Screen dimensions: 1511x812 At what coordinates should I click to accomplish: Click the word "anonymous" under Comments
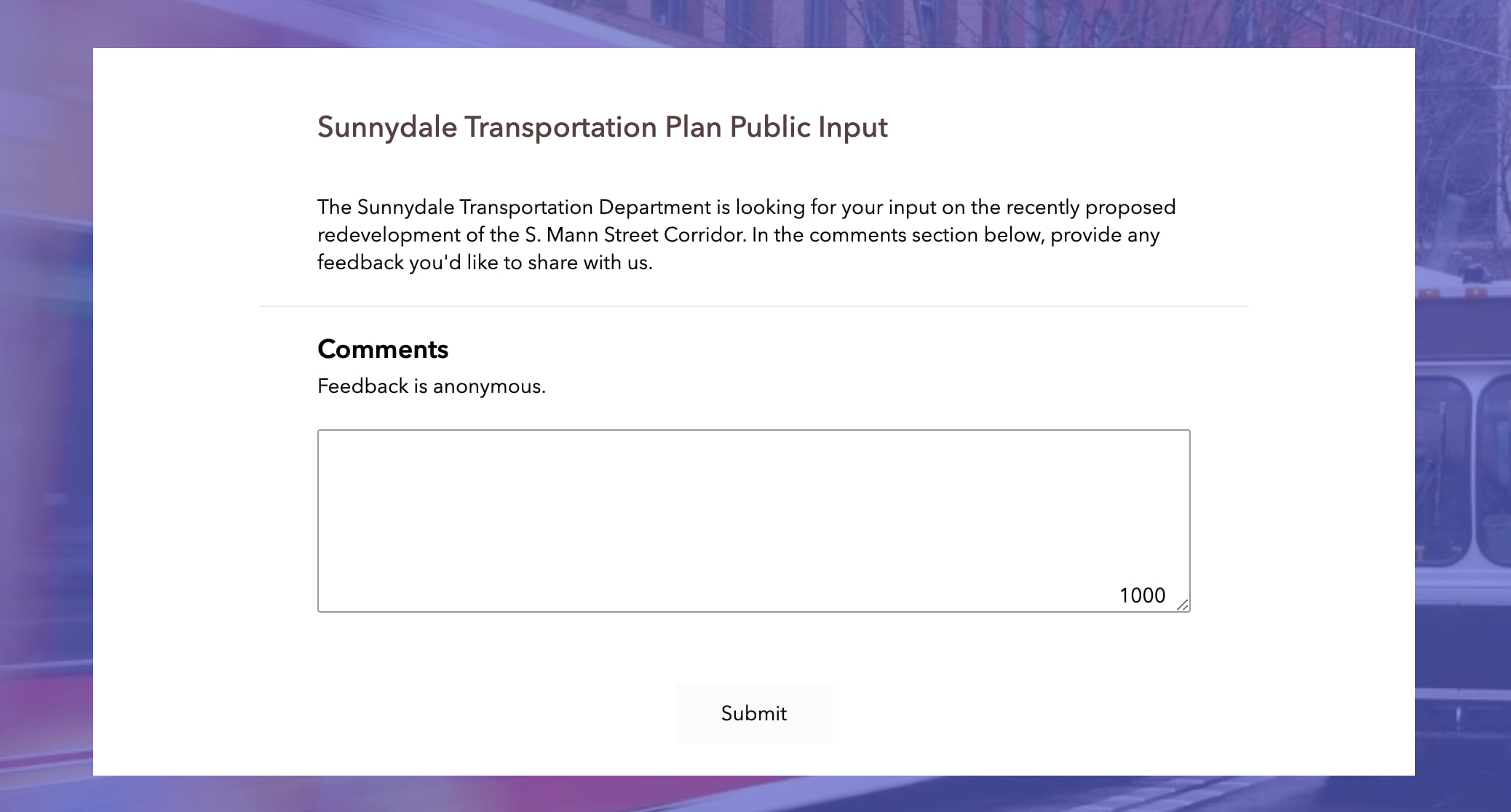click(x=487, y=386)
